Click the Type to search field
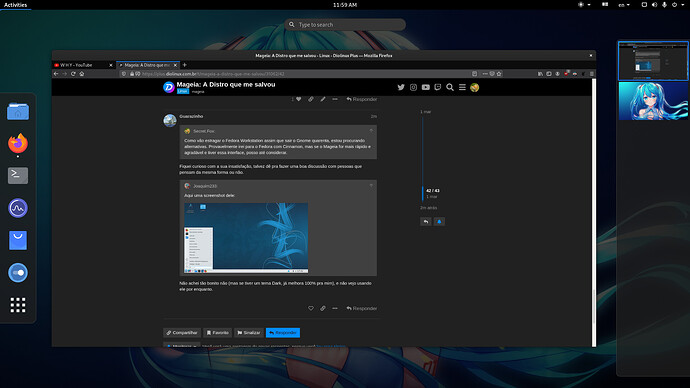The height and width of the screenshot is (388, 690). pyautogui.click(x=345, y=25)
